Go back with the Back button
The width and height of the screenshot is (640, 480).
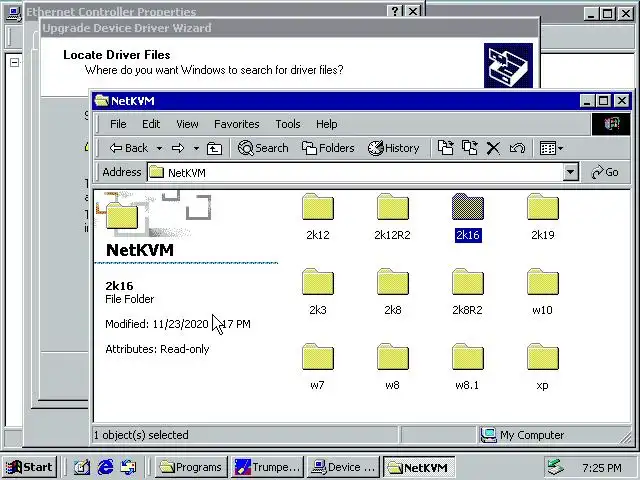pos(129,148)
